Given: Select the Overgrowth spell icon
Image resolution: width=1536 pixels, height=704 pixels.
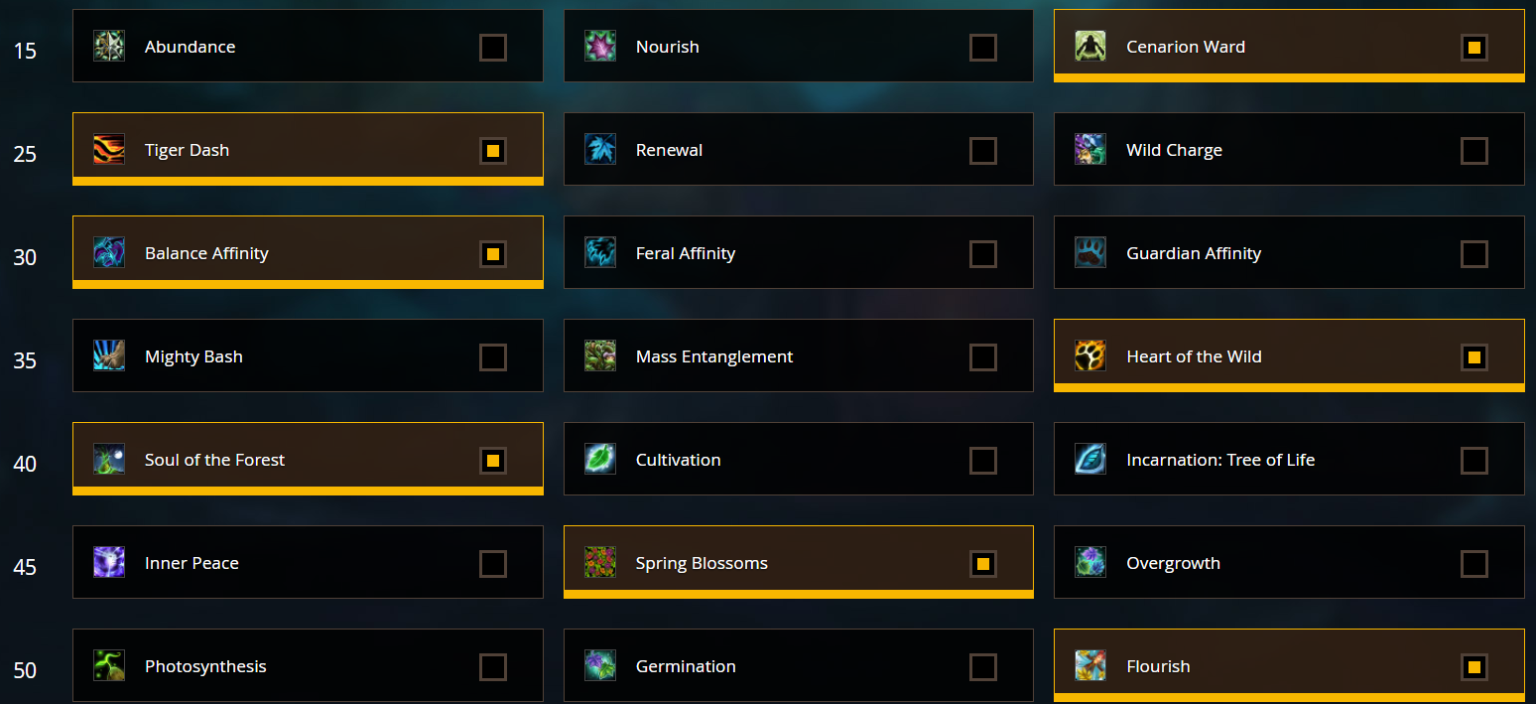Looking at the screenshot, I should [x=1090, y=563].
